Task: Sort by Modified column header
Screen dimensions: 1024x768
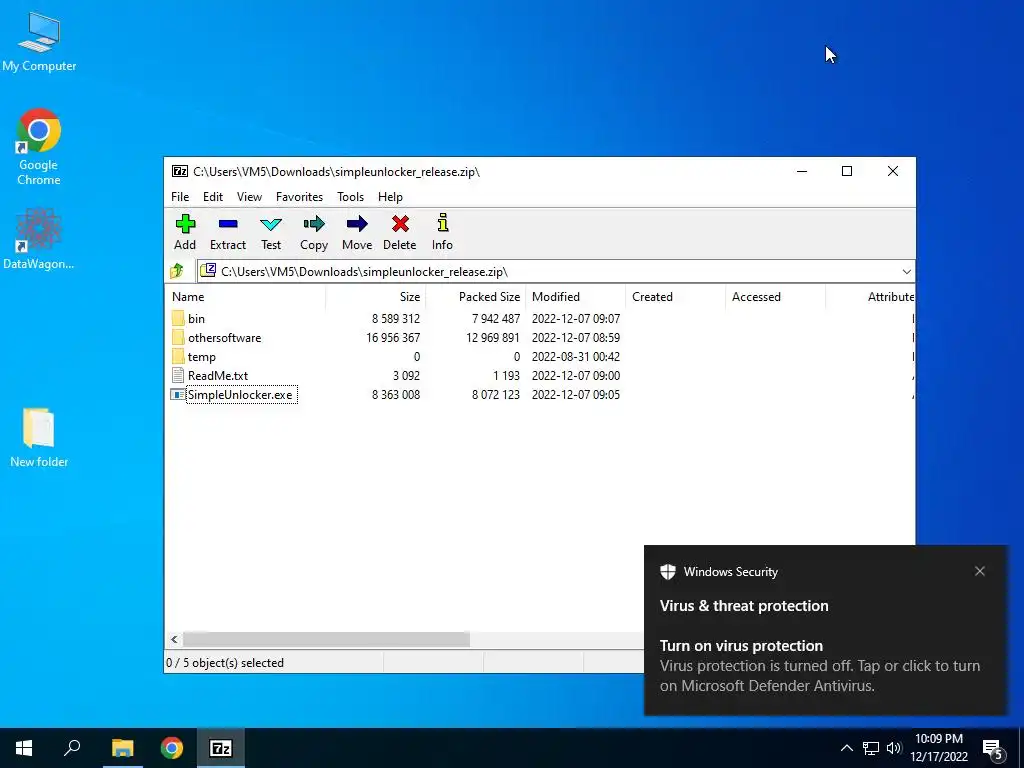Action: 575,296
